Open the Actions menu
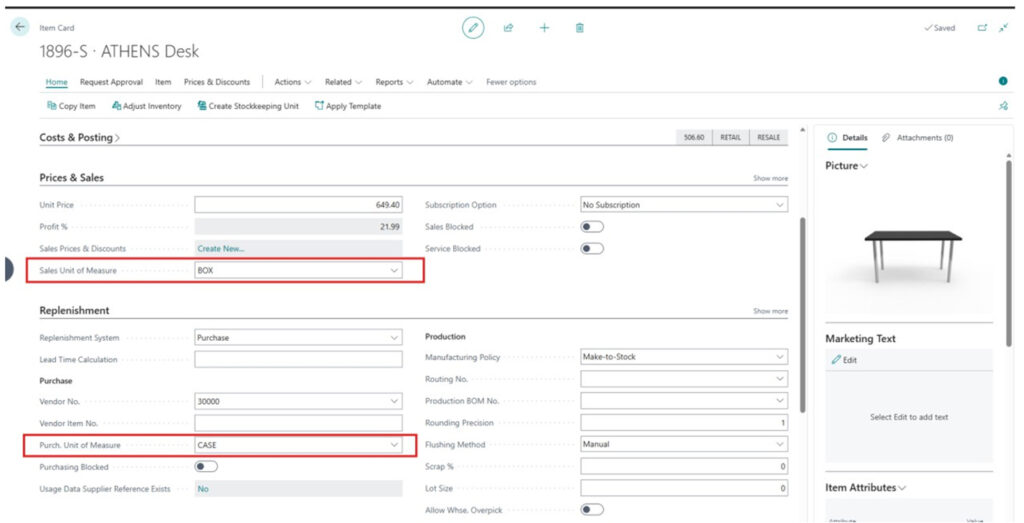This screenshot has height=523, width=1024. point(293,82)
